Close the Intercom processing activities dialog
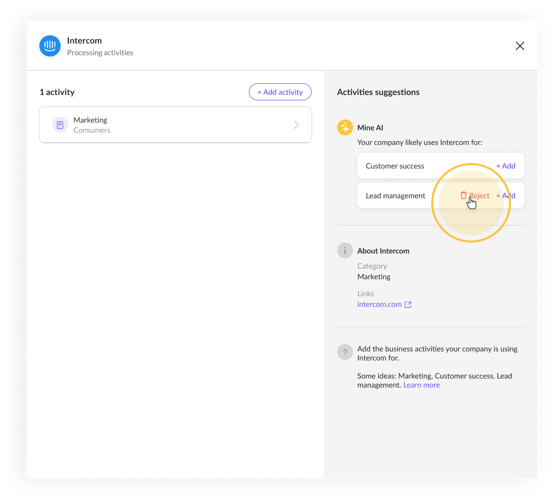The image size is (553, 499). point(519,46)
